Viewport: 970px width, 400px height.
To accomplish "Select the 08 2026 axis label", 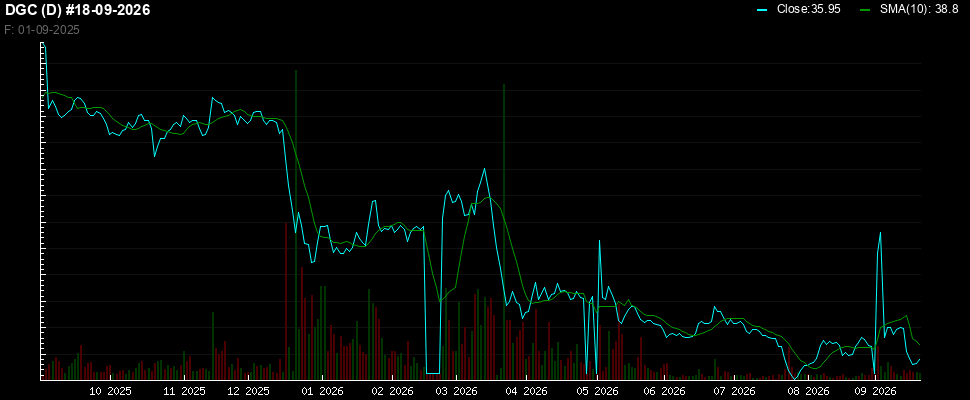I will (808, 391).
